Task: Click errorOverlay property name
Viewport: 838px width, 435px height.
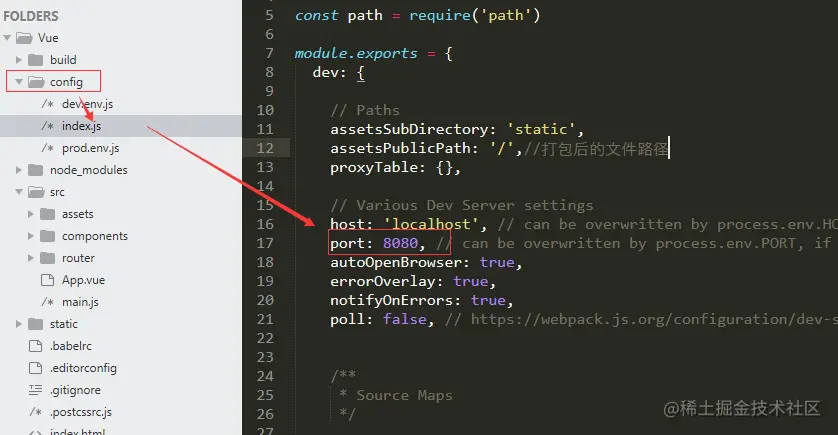Action: [383, 281]
